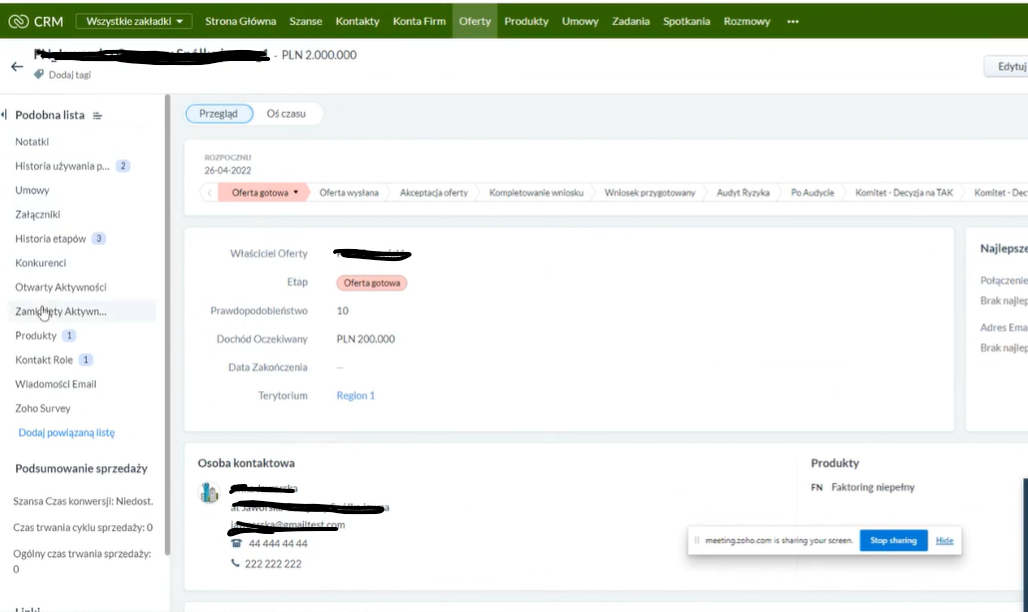This screenshot has width=1028, height=612.
Task: Open Historia używania related list item
Action: 62,166
